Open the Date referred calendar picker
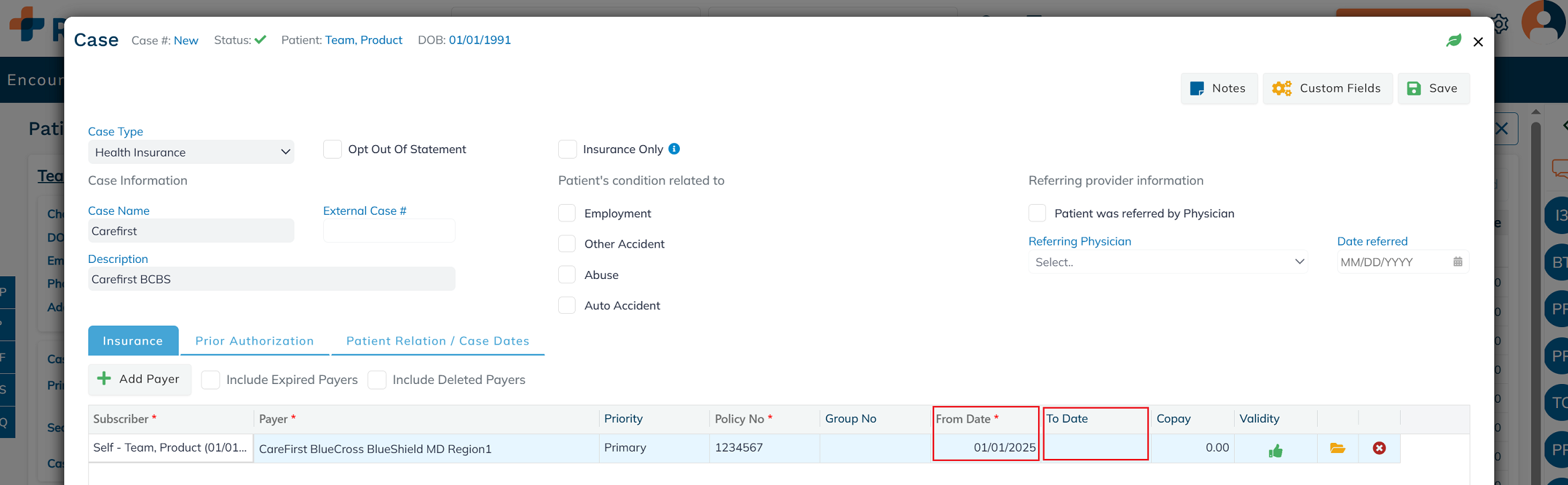Screen dimensions: 1568x485 tap(1458, 262)
